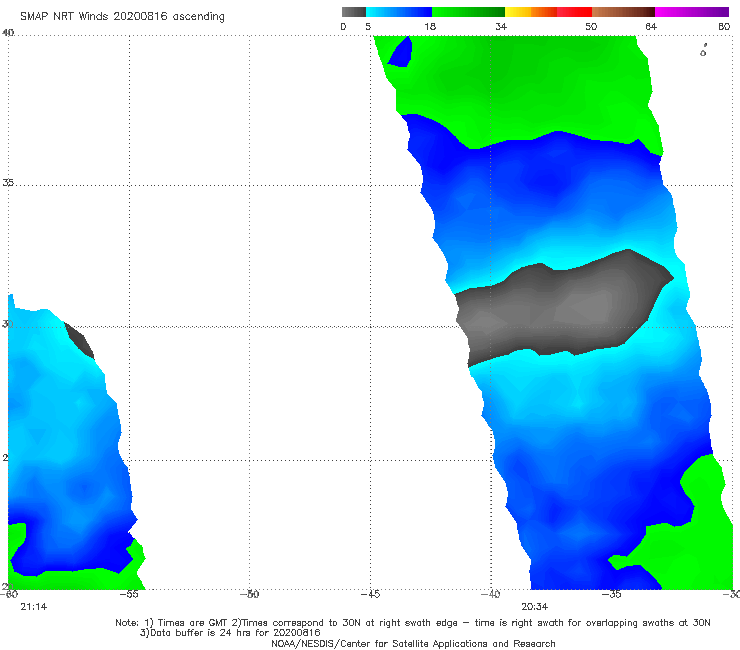
Task: Click the longitude axis label "-55"
Action: pyautogui.click(x=129, y=594)
